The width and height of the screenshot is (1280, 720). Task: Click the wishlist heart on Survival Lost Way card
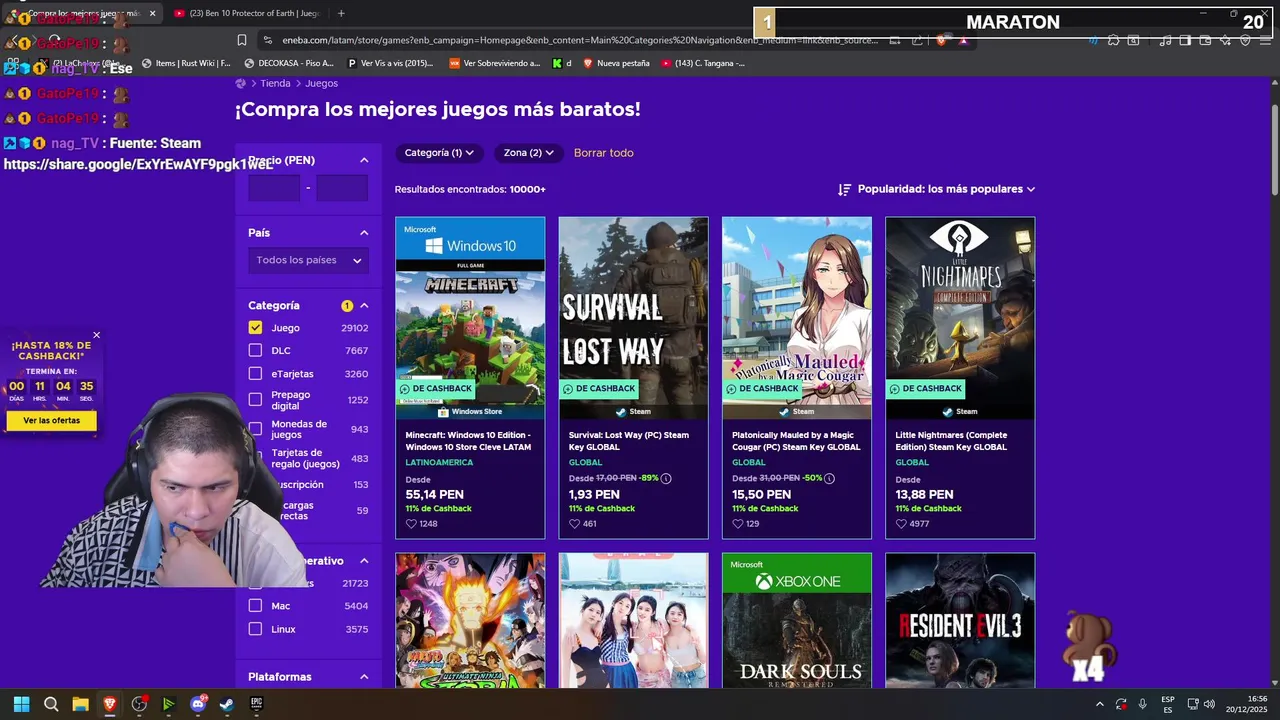[x=574, y=524]
